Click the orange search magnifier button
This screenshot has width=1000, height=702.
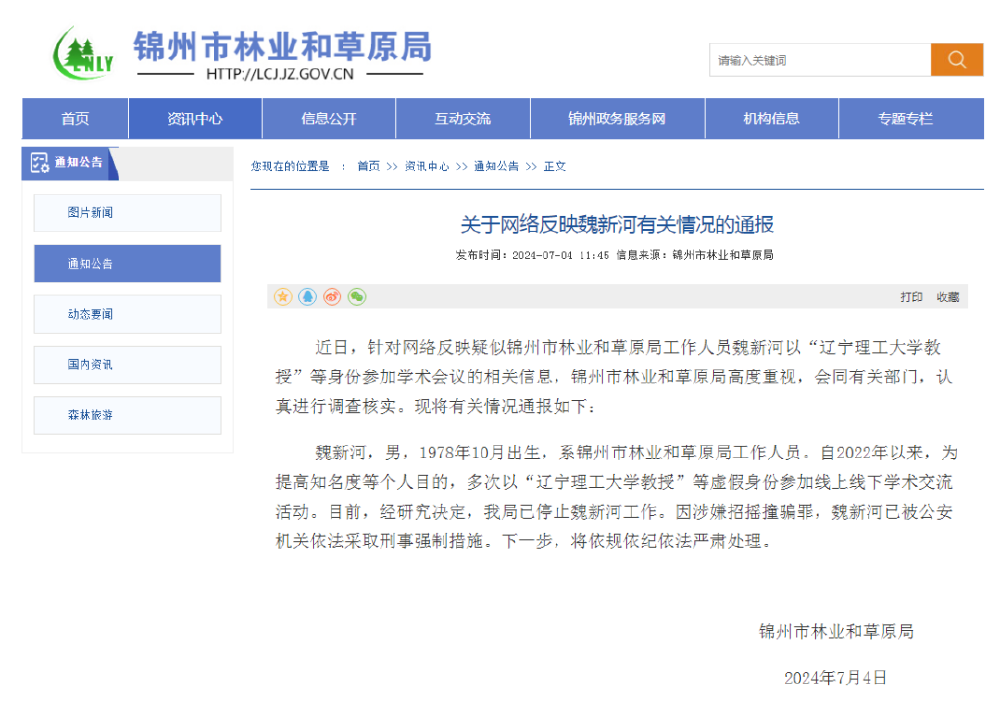(x=957, y=60)
